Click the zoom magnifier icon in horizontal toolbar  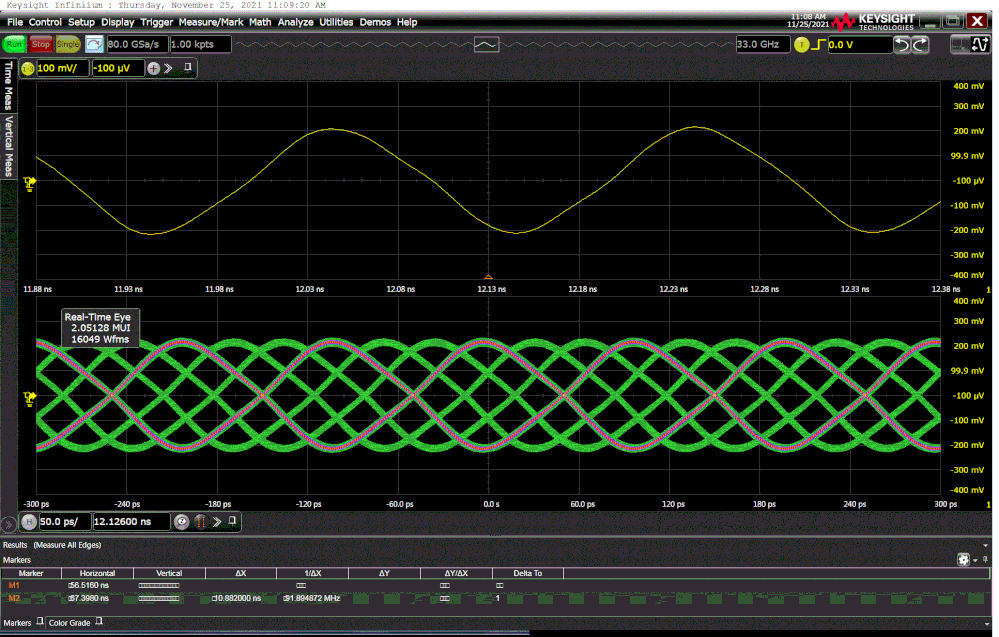point(181,521)
